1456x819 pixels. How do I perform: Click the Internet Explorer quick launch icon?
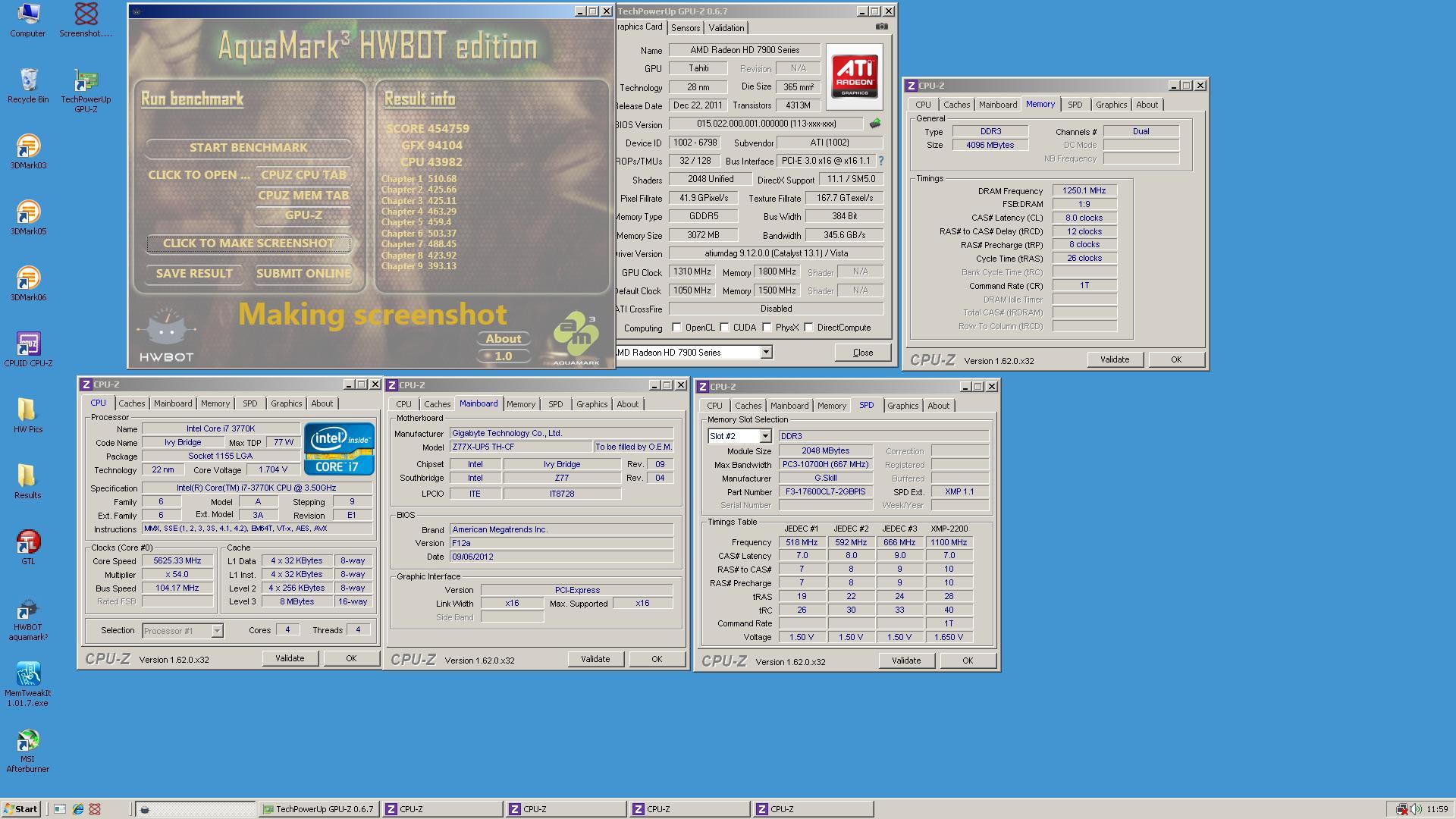77,809
